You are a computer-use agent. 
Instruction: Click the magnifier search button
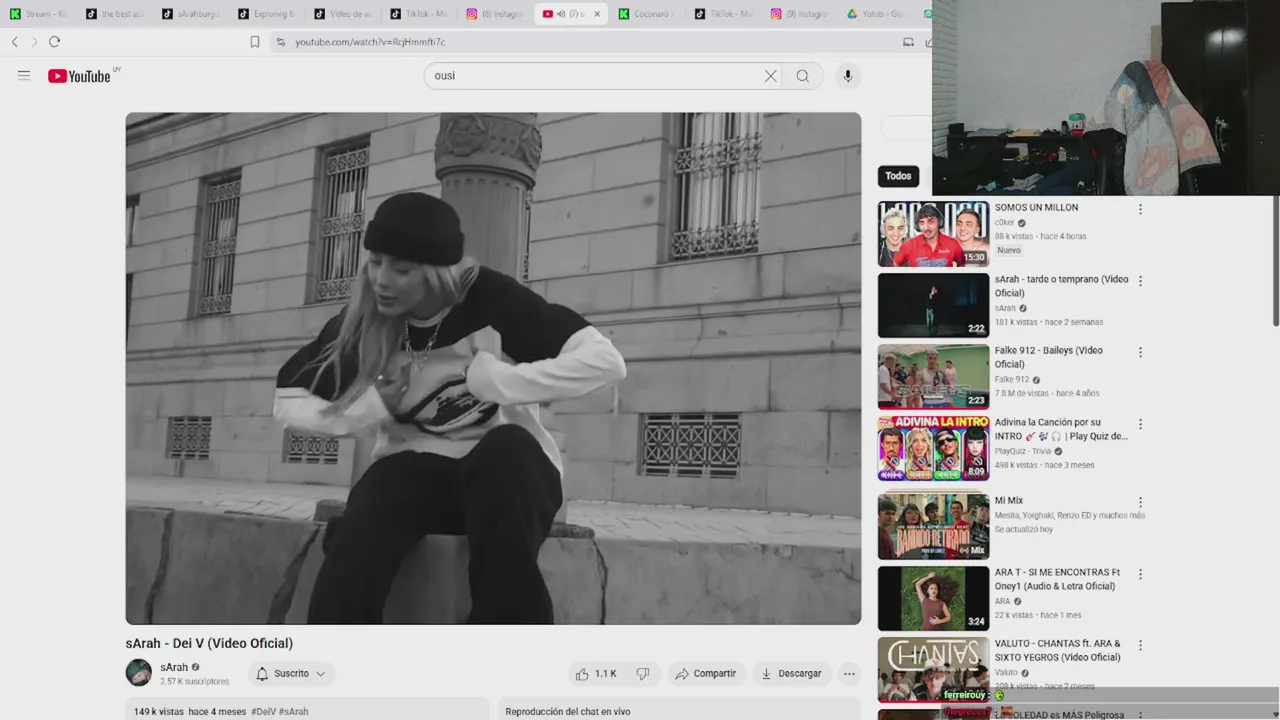tap(802, 76)
